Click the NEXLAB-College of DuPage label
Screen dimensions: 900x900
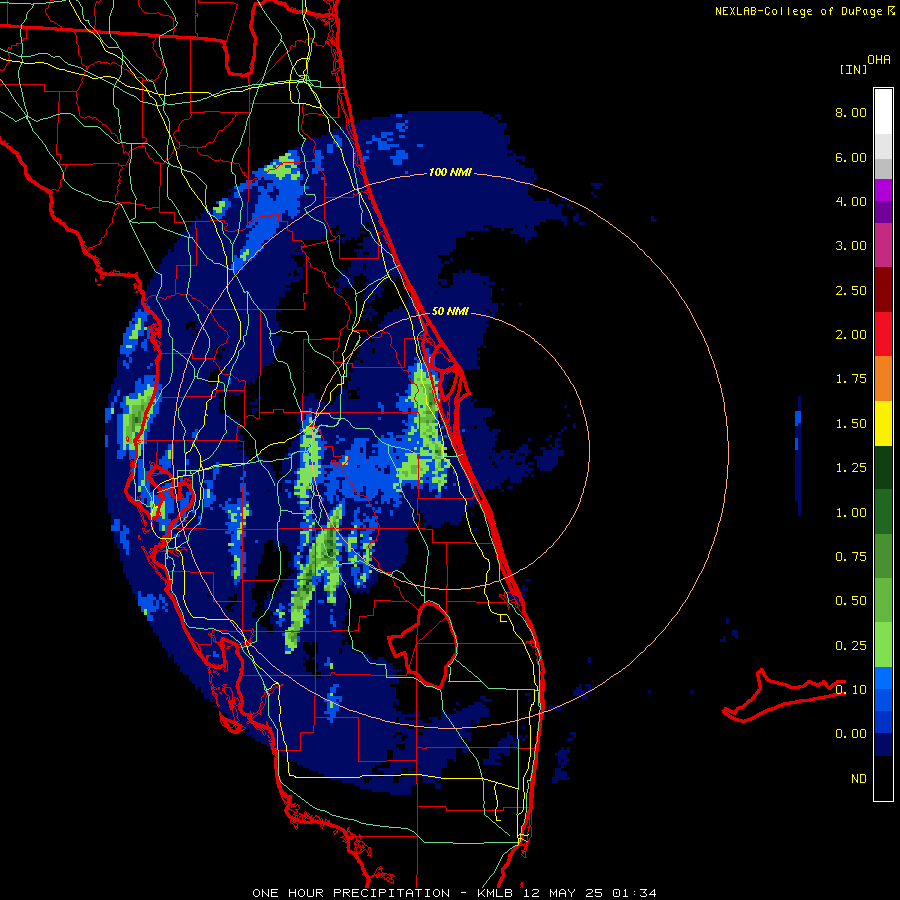(x=798, y=11)
